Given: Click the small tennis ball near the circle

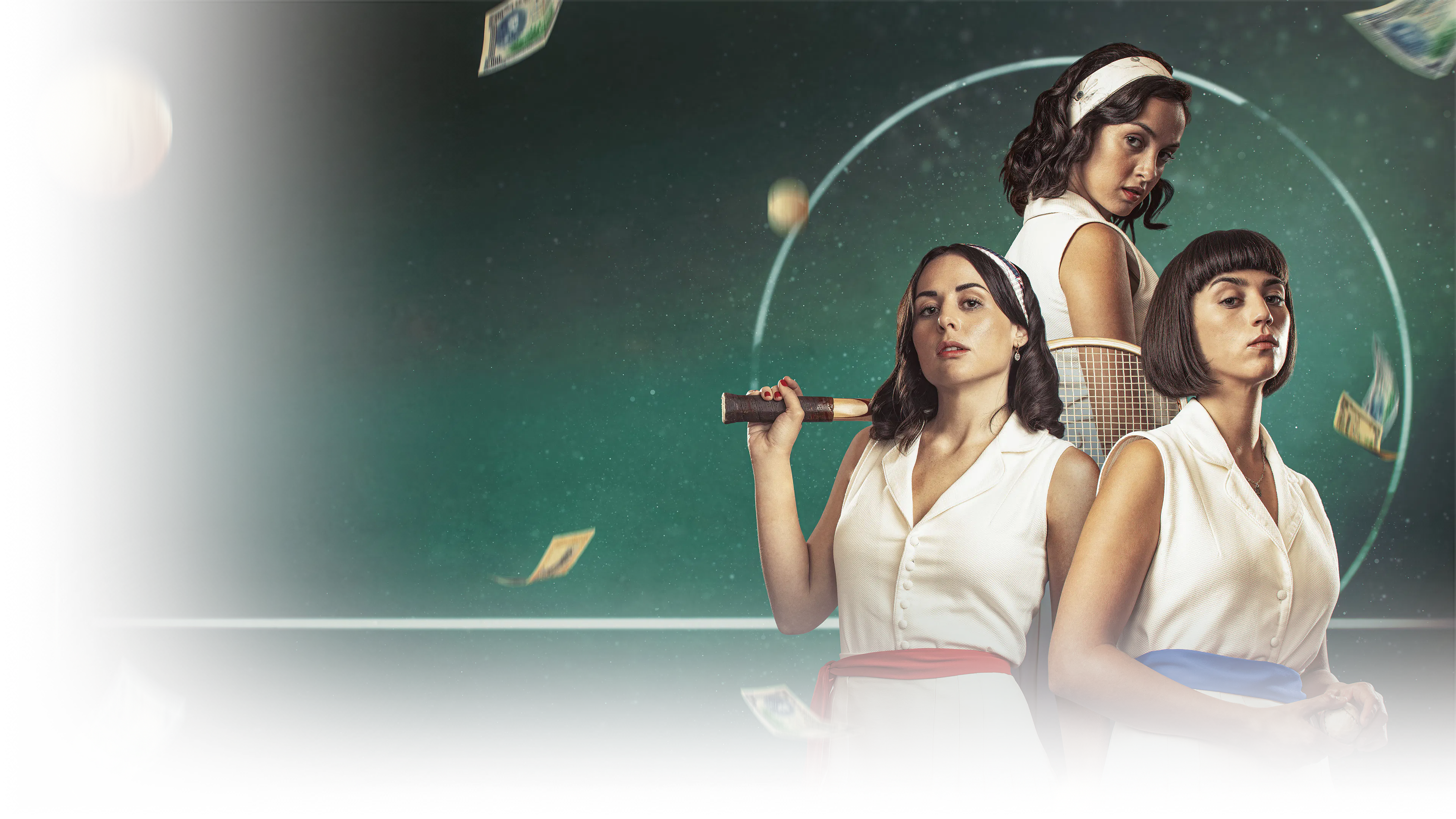Looking at the screenshot, I should pos(788,205).
